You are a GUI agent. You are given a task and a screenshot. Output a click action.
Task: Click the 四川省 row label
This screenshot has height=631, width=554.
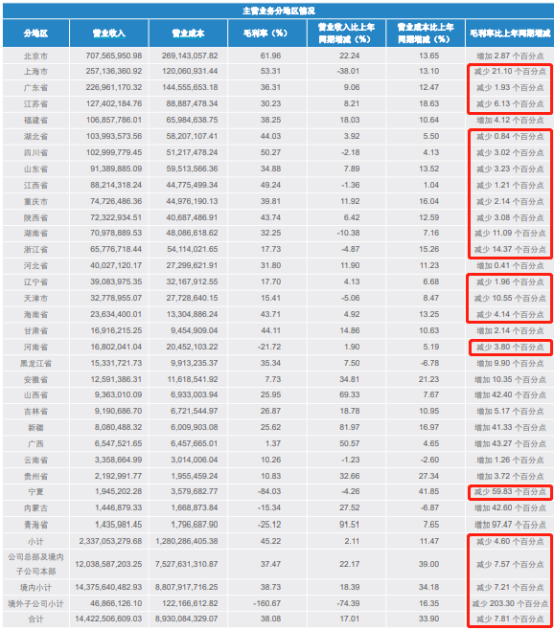(36, 153)
